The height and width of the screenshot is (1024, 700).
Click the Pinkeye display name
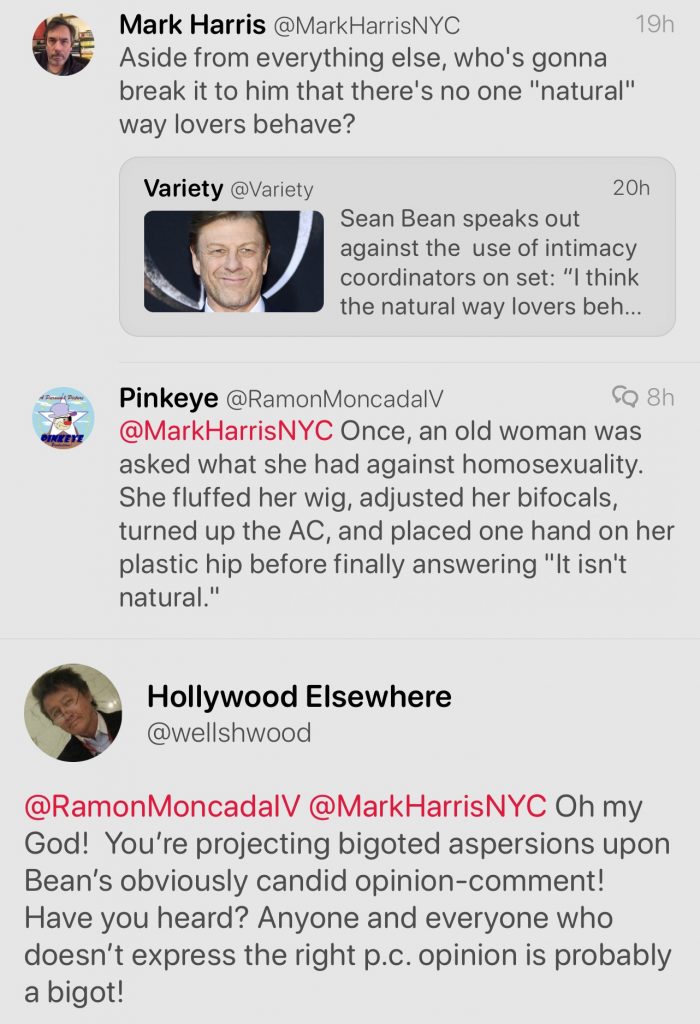pos(169,398)
